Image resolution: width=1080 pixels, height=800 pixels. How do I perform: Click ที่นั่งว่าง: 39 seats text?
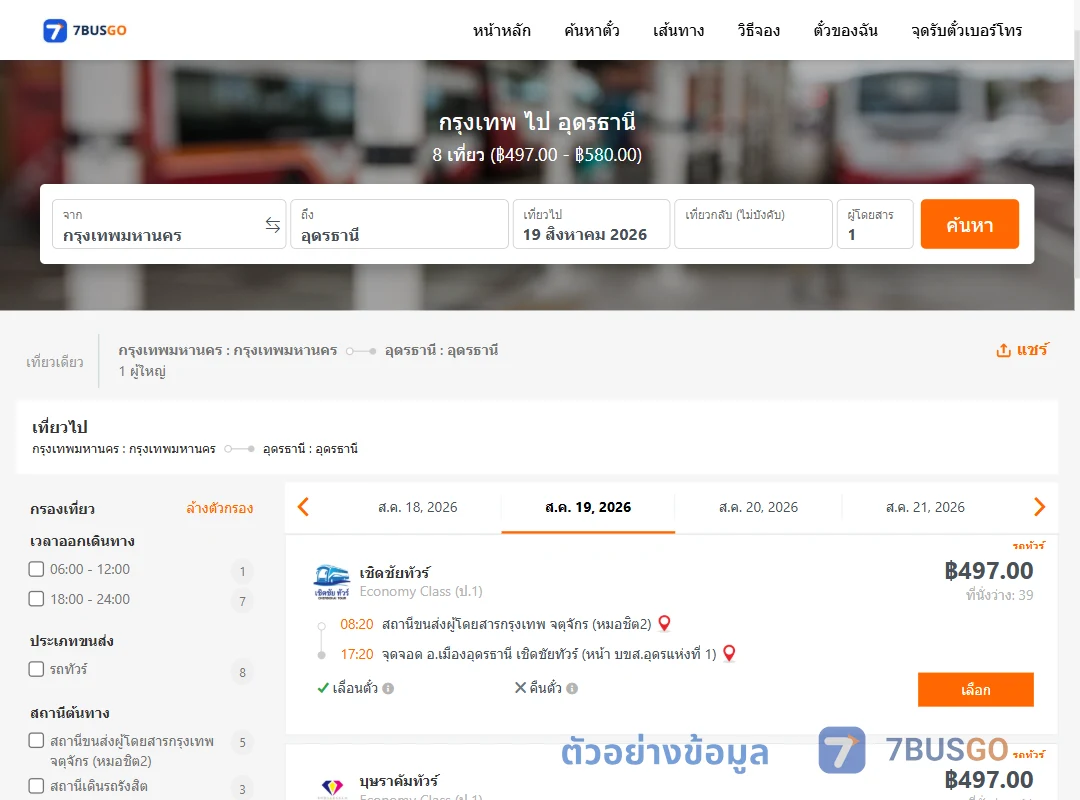[x=999, y=595]
